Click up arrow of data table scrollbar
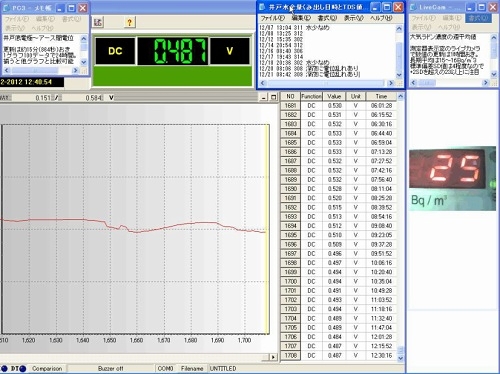The height and width of the screenshot is (374, 500). 401,96
